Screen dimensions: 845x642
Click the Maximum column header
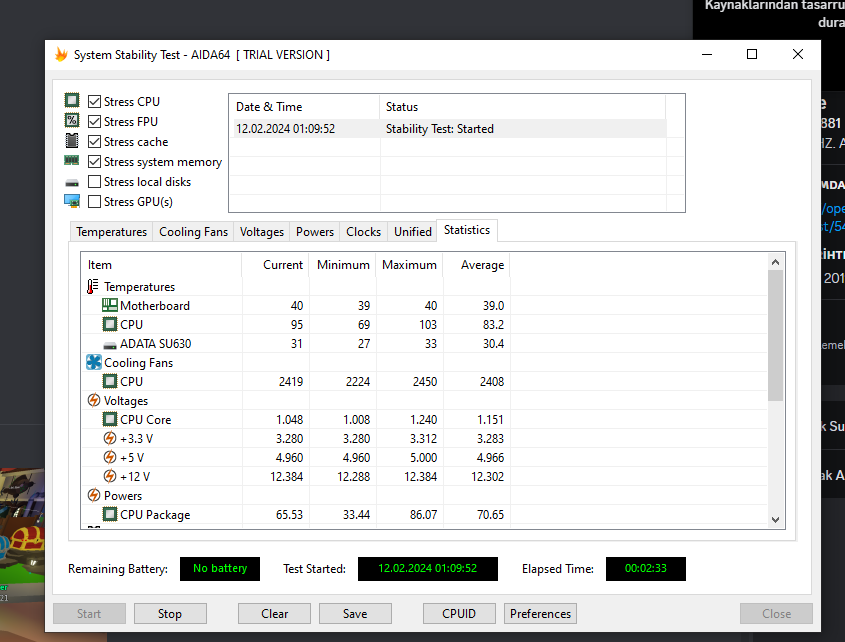click(409, 265)
